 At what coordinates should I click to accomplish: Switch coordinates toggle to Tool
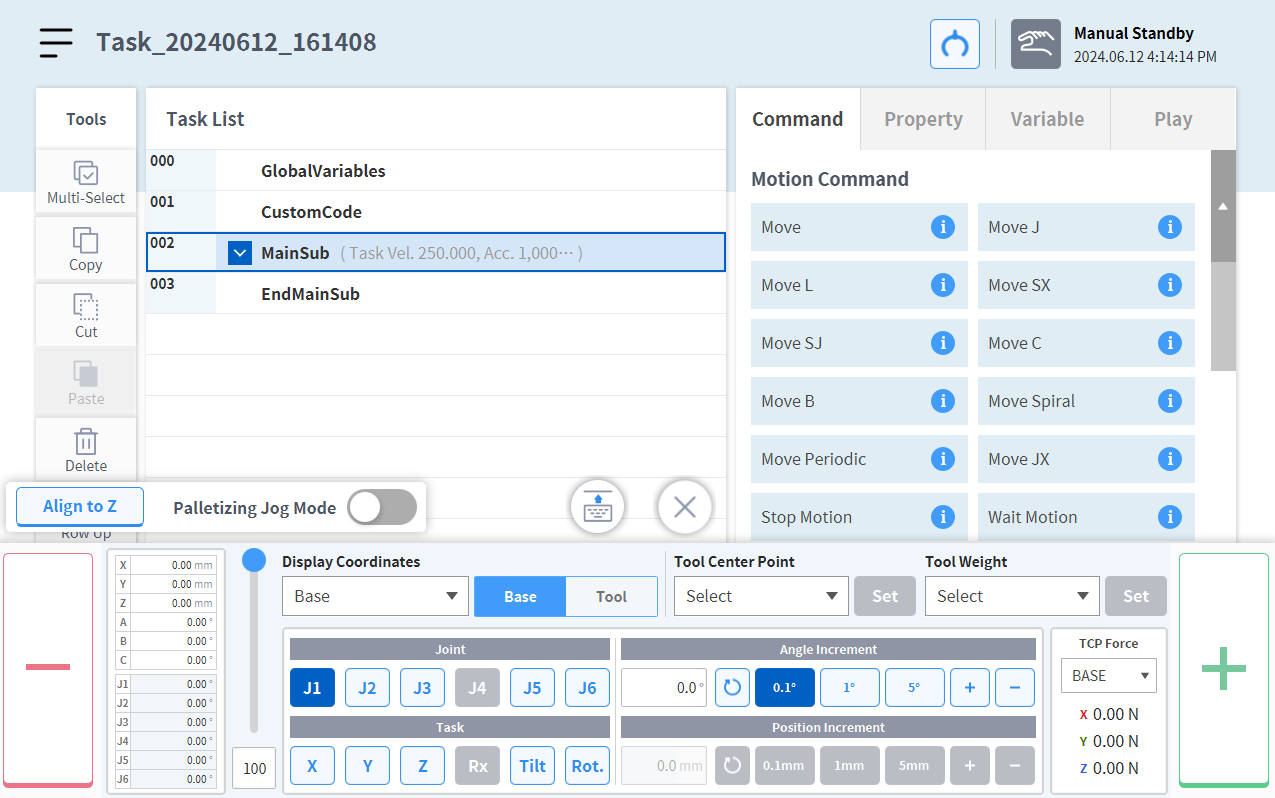click(611, 596)
